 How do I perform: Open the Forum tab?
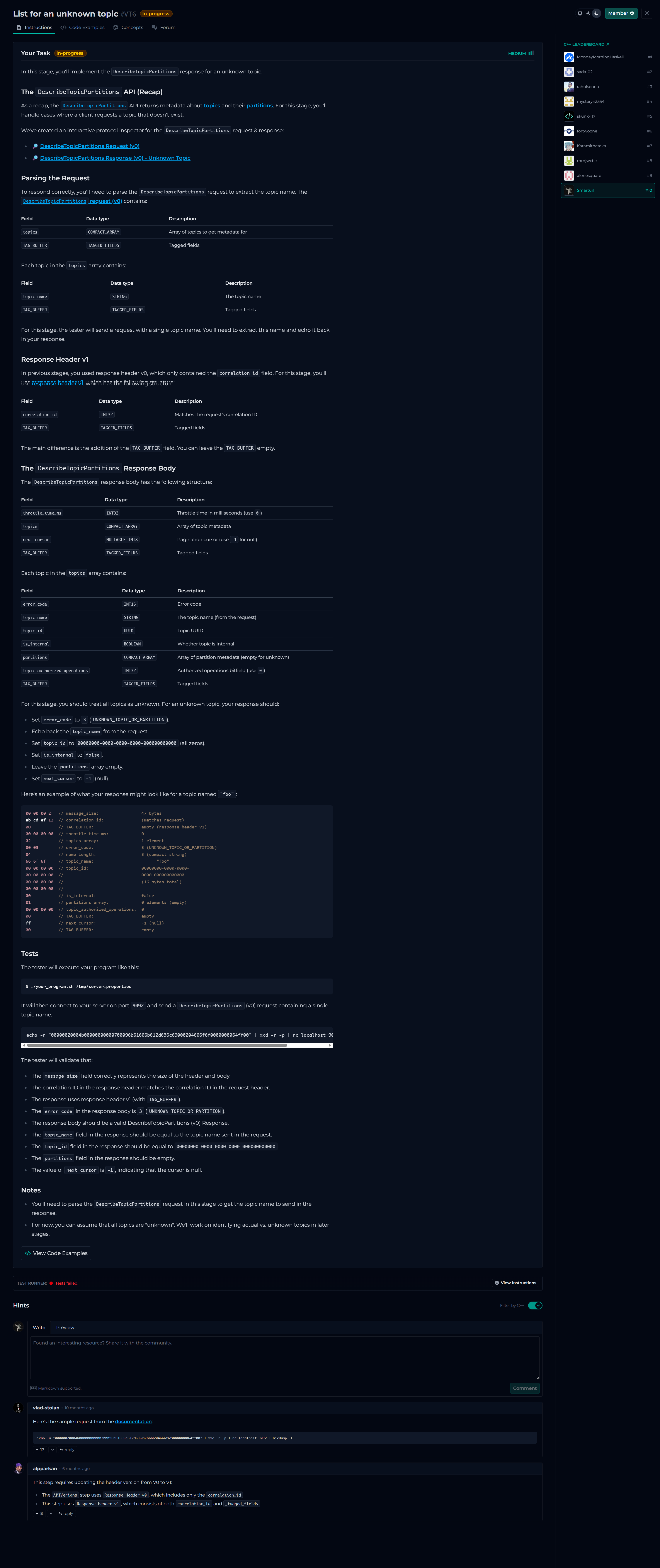(164, 27)
